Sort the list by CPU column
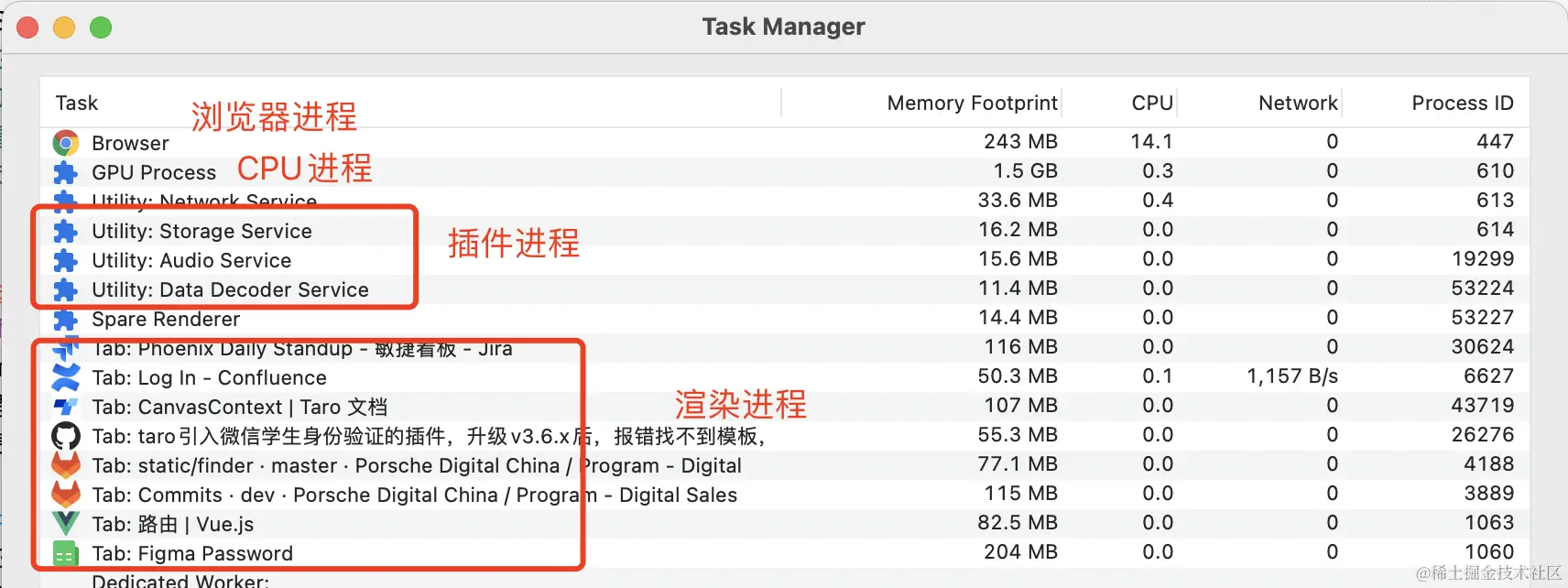 coord(1151,103)
